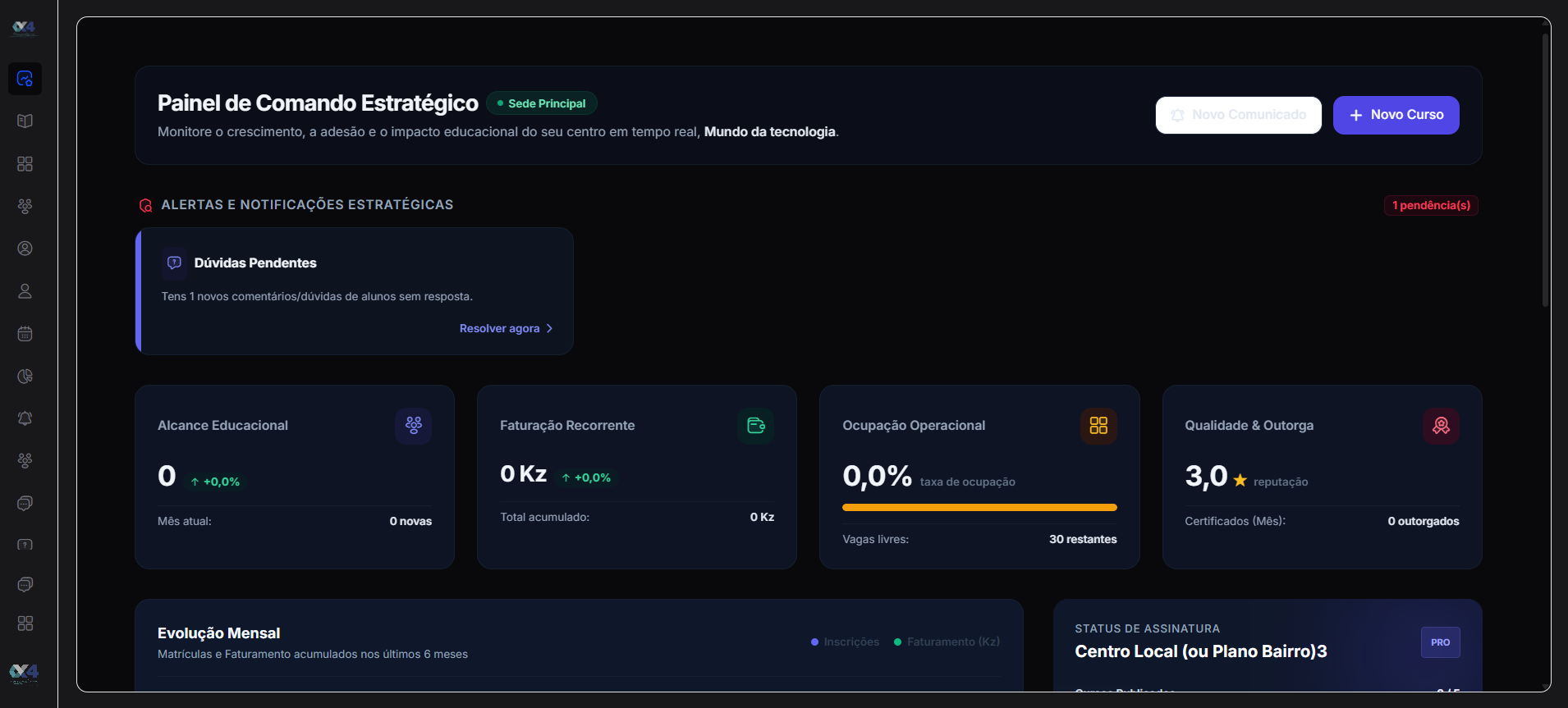Open the book icon in sidebar
The image size is (1568, 708).
point(25,121)
